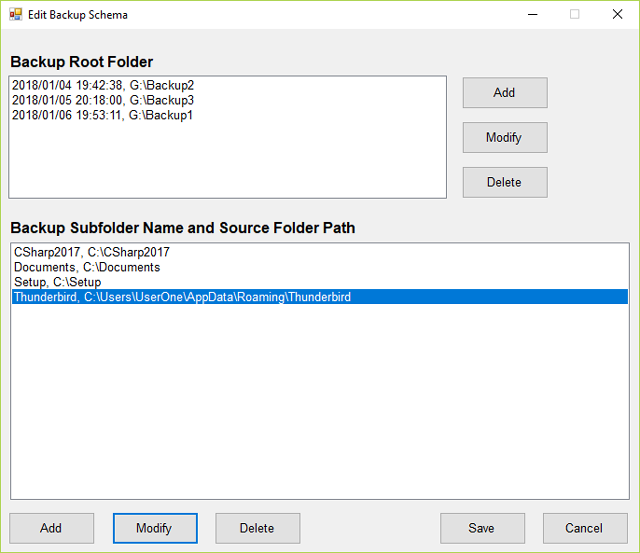Cancel editing the backup schema
The width and height of the screenshot is (640, 553).
(585, 528)
